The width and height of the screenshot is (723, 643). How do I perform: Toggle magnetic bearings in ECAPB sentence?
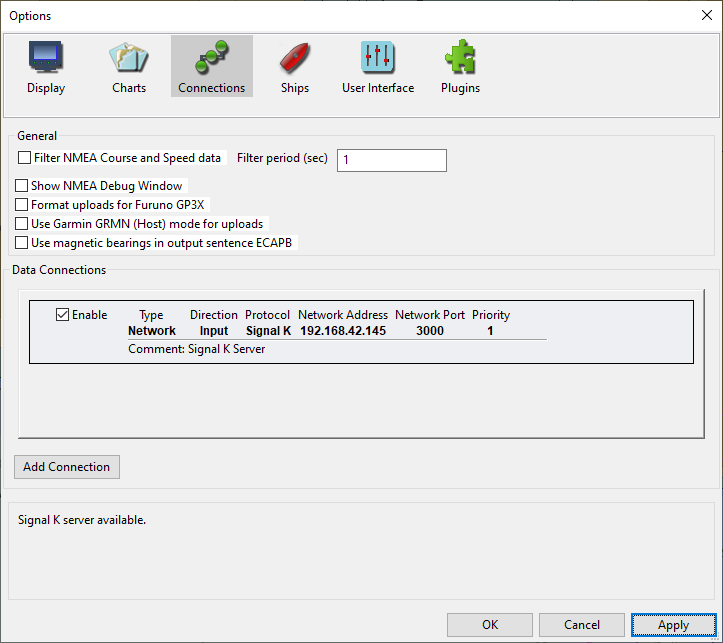point(23,243)
